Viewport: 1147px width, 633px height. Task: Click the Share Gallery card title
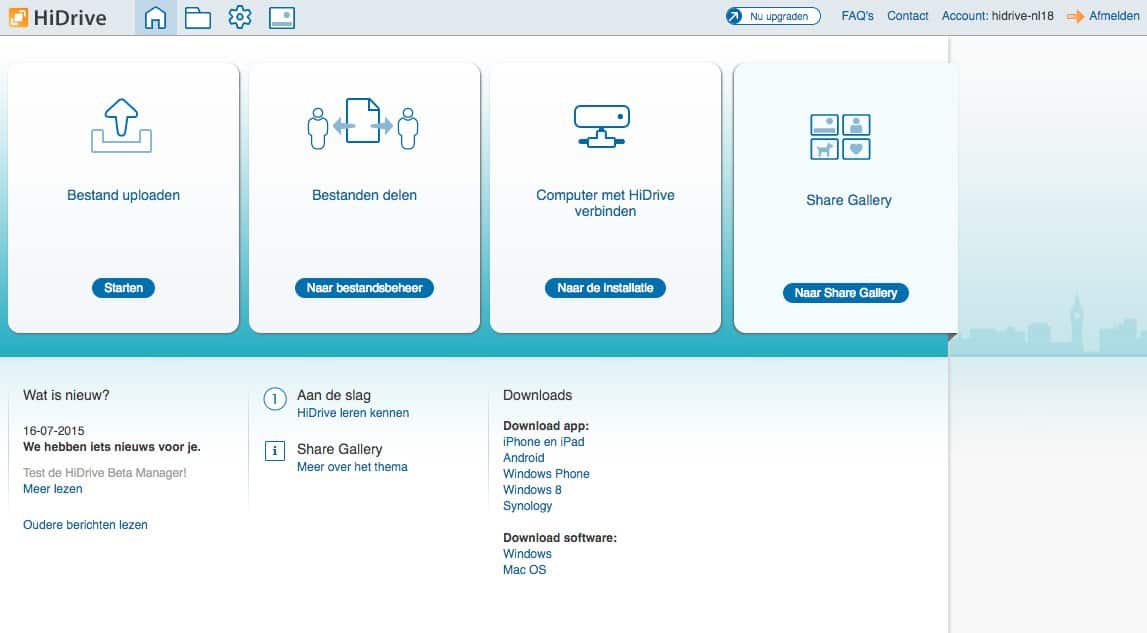(849, 201)
